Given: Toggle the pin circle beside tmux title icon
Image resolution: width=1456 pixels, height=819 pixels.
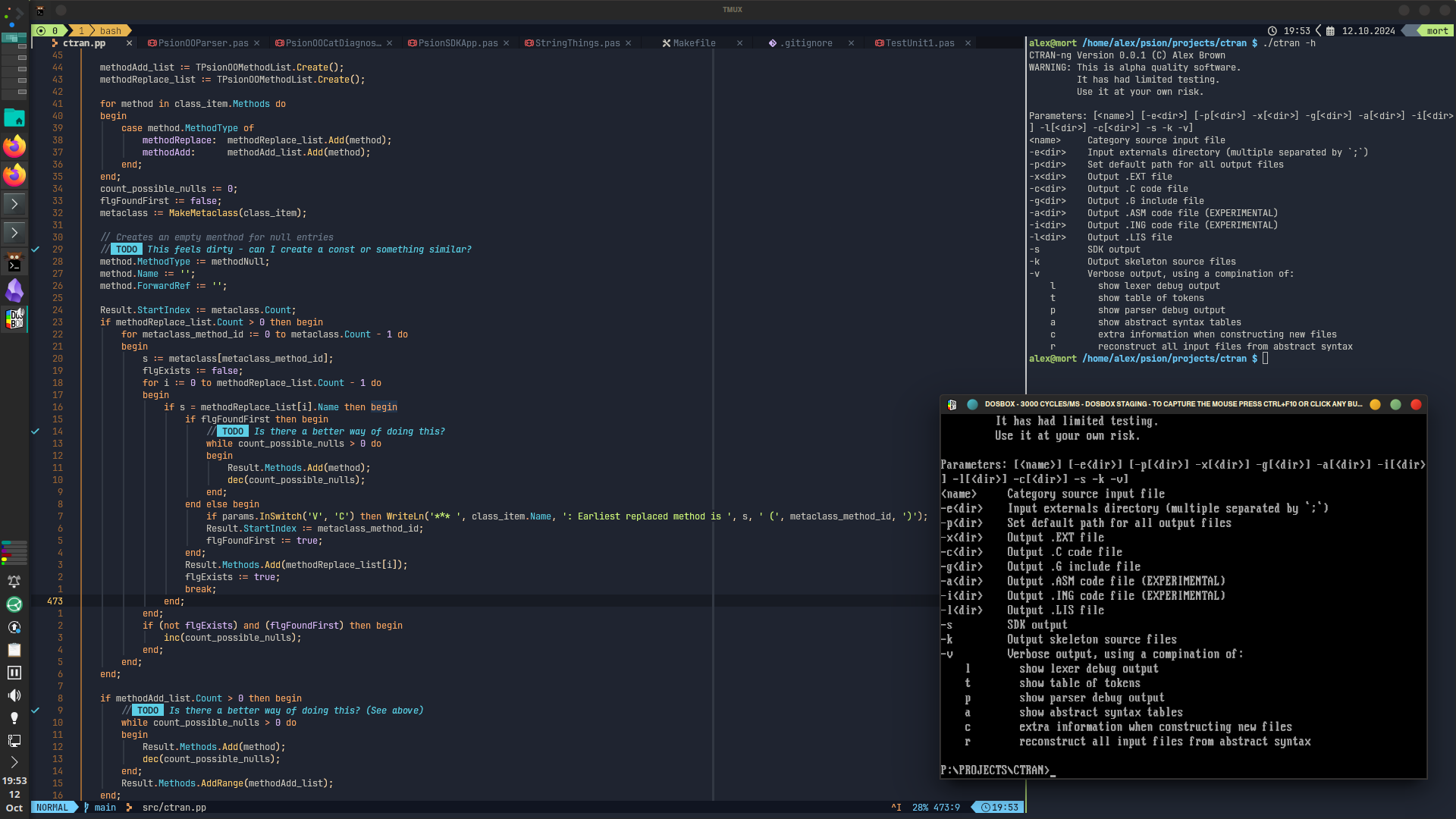Looking at the screenshot, I should click(61, 10).
